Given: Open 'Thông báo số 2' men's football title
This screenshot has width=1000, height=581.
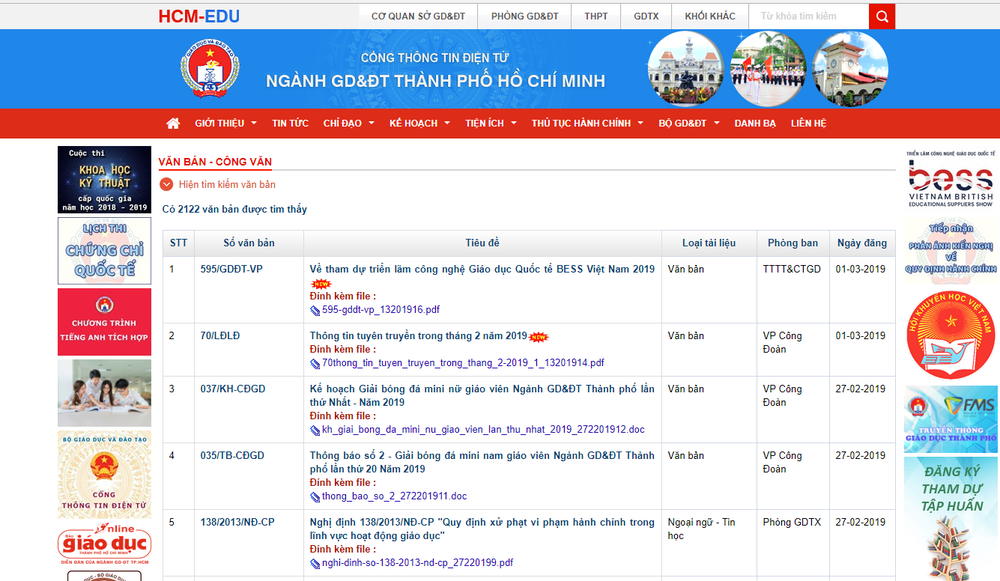Looking at the screenshot, I should point(482,462).
